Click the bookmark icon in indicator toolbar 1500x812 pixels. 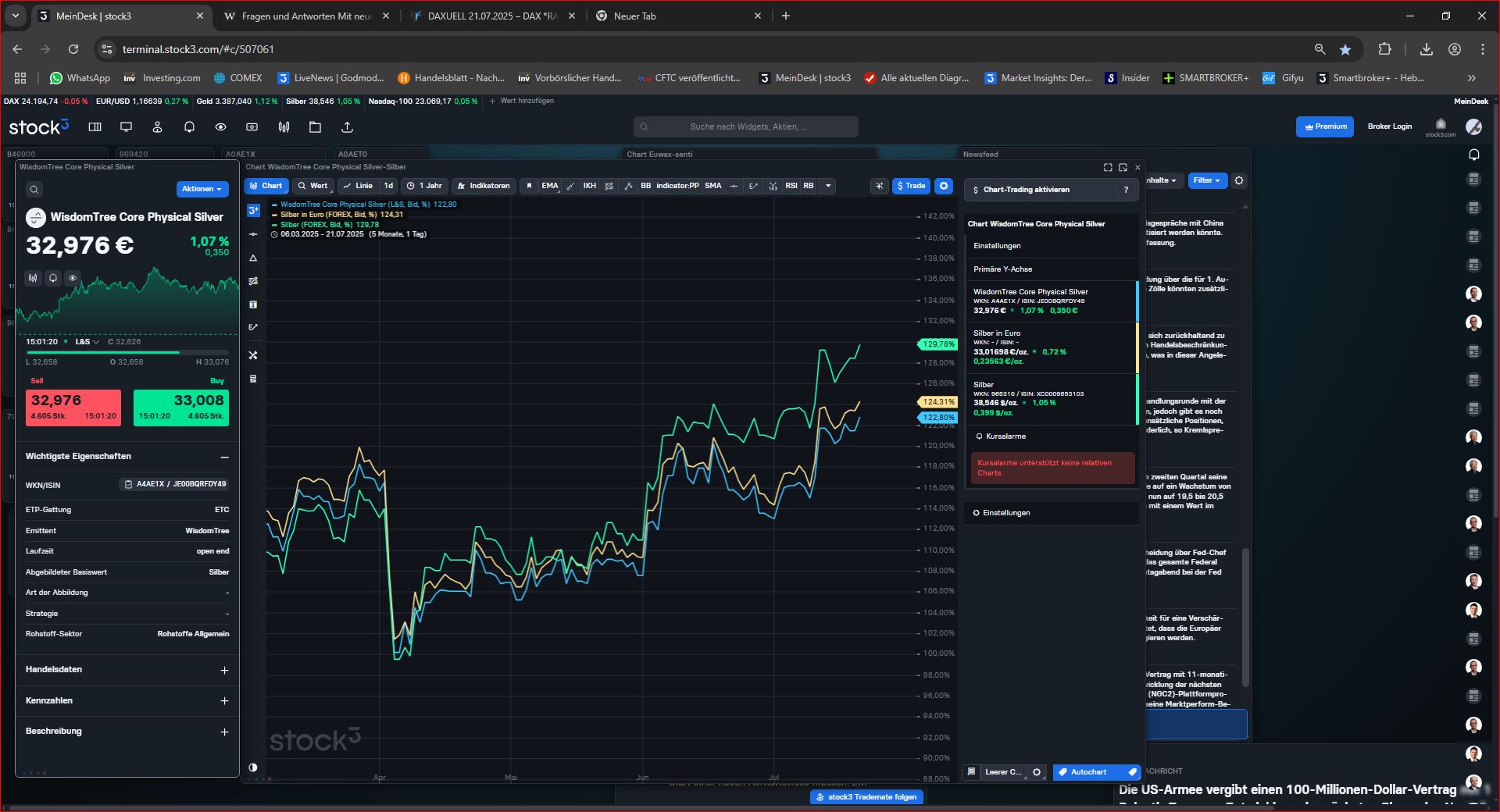529,186
